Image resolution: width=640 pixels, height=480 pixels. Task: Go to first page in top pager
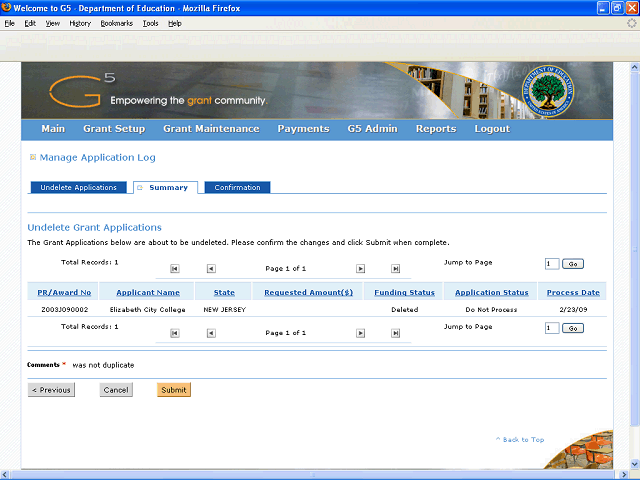pyautogui.click(x=175, y=269)
